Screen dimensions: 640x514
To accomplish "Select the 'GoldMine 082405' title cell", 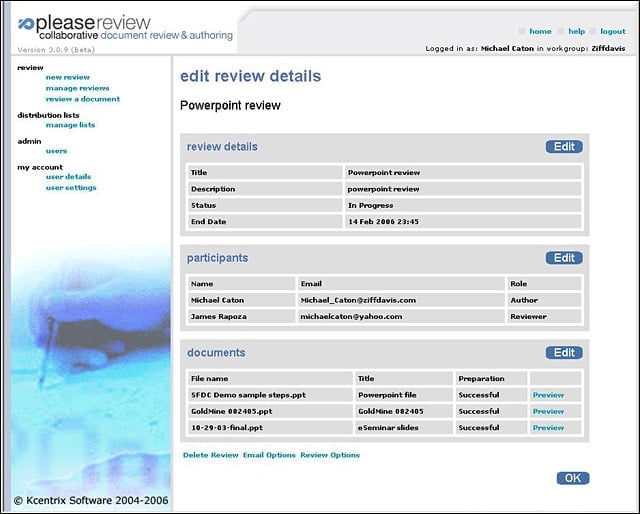I will point(404,412).
